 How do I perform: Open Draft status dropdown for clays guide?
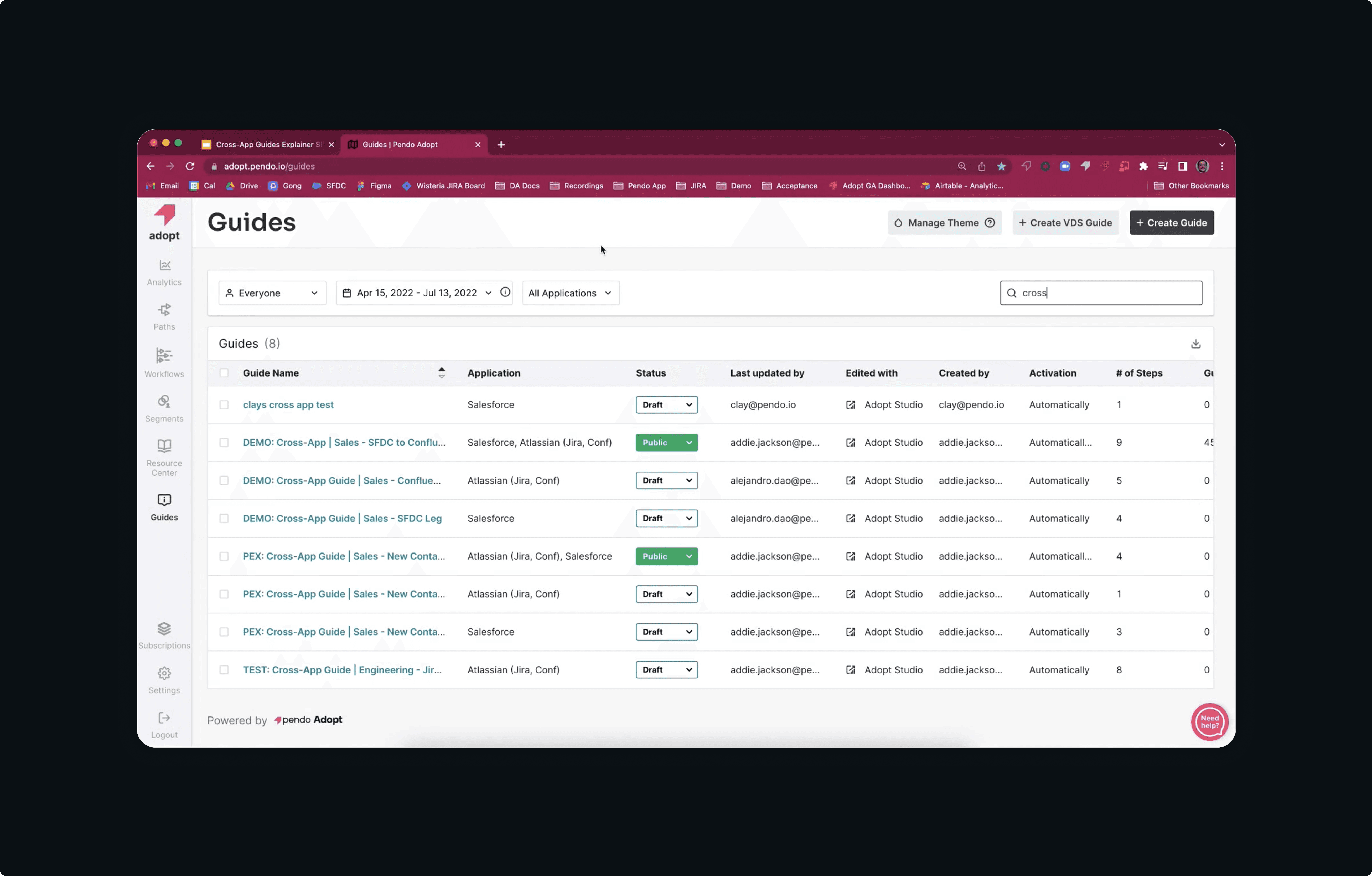click(666, 405)
